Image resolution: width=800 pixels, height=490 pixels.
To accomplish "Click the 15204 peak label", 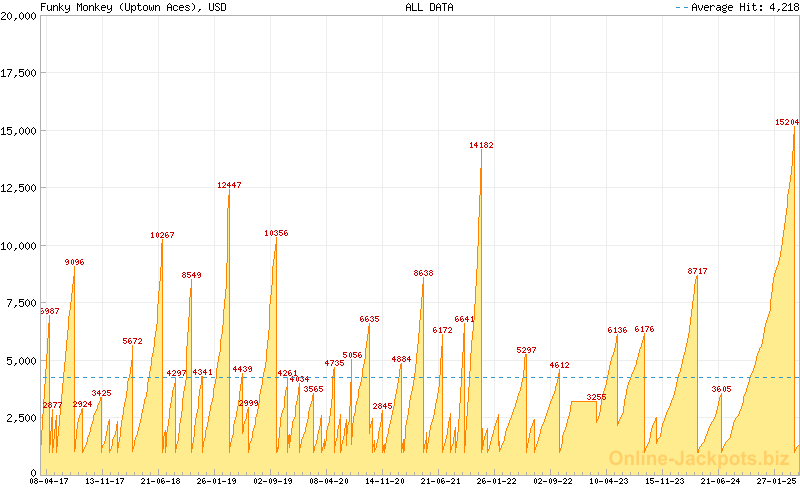I will 787,122.
